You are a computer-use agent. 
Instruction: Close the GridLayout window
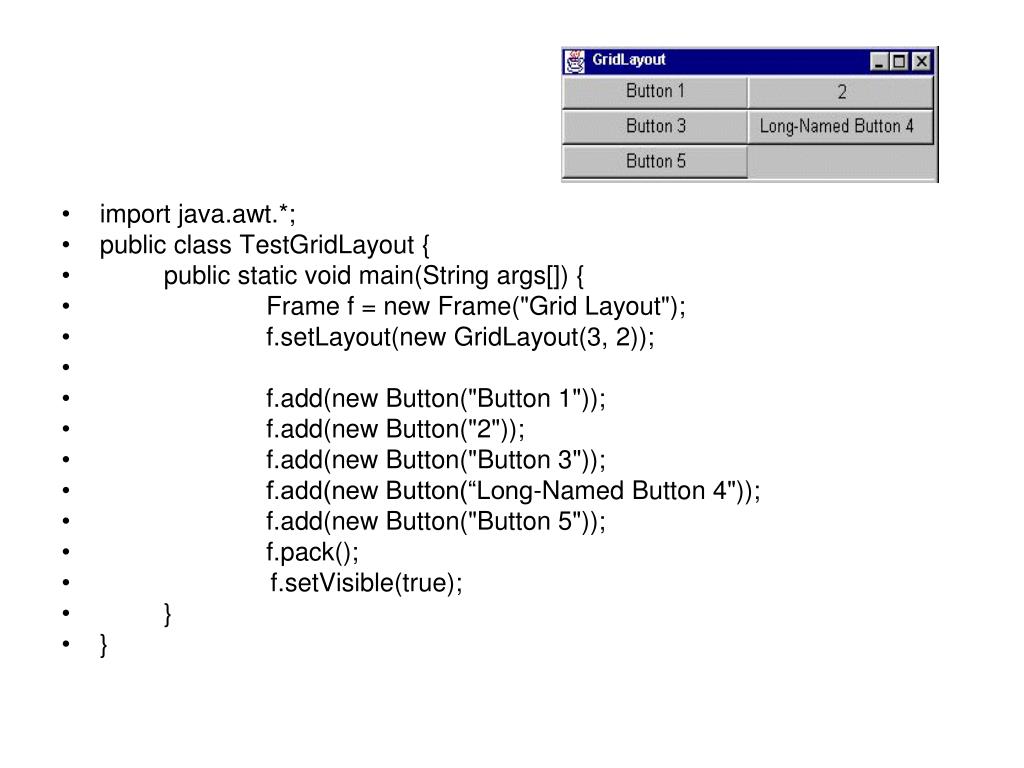point(921,61)
